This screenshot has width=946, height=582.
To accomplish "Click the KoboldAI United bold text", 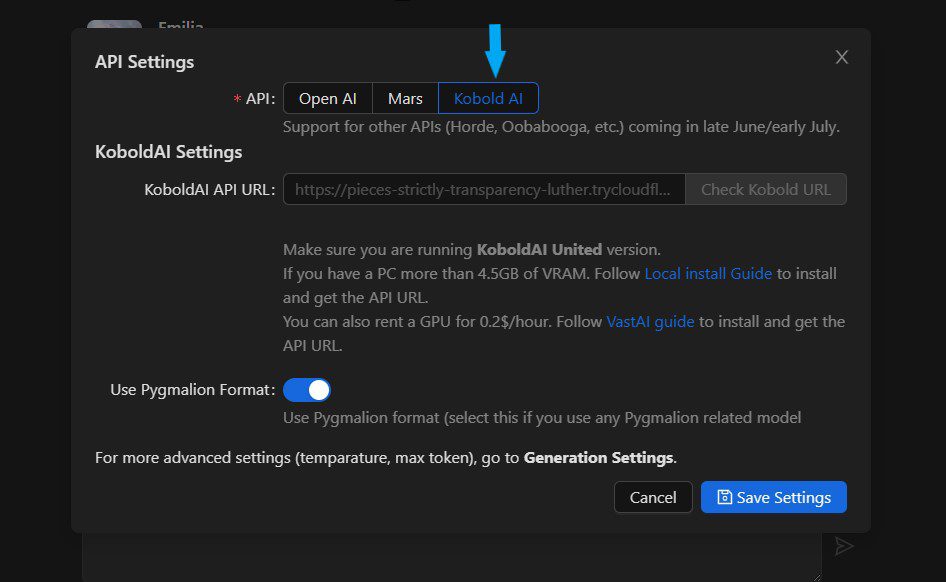I will tap(539, 250).
